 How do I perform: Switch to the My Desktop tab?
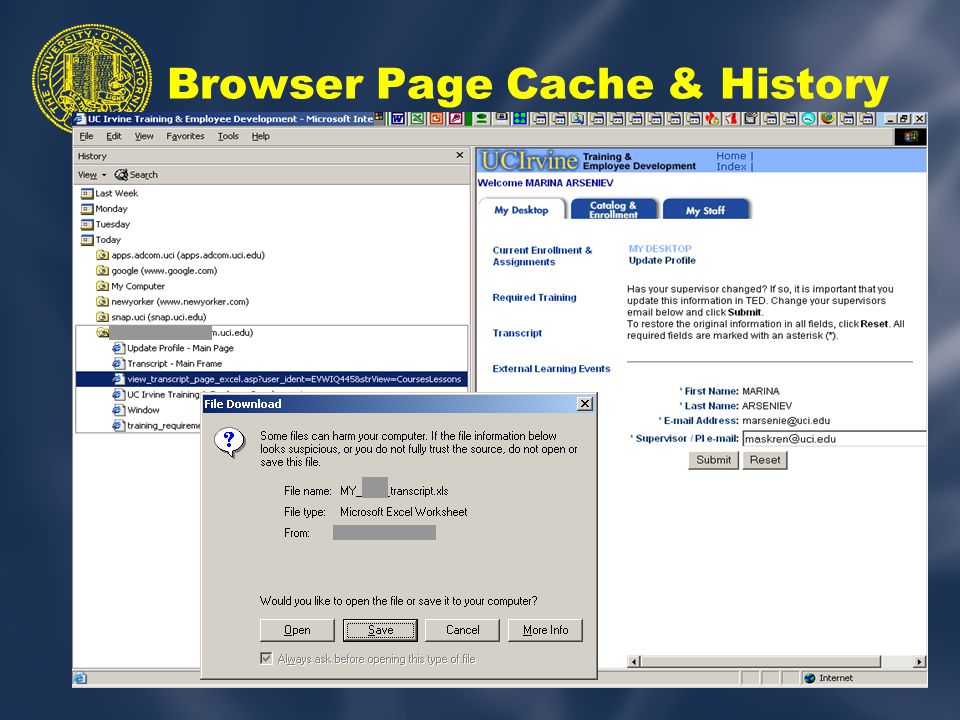(522, 209)
